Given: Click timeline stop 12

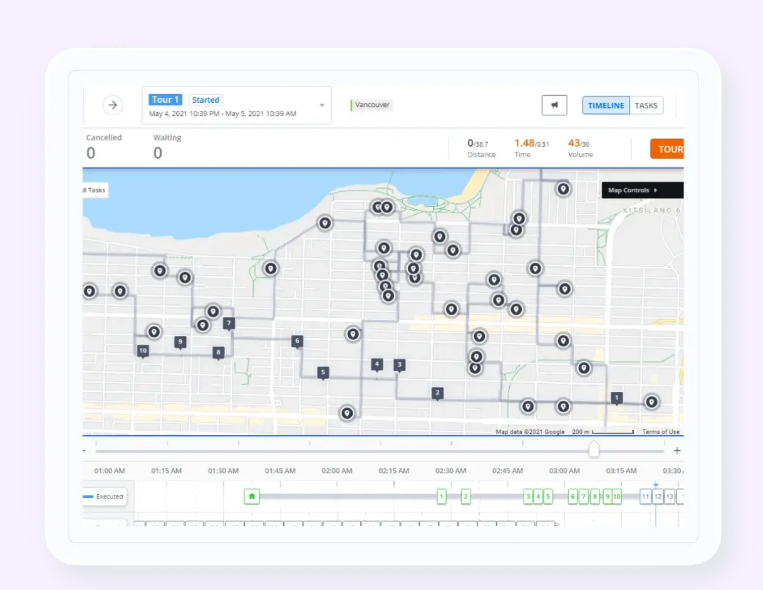Looking at the screenshot, I should pos(658,497).
